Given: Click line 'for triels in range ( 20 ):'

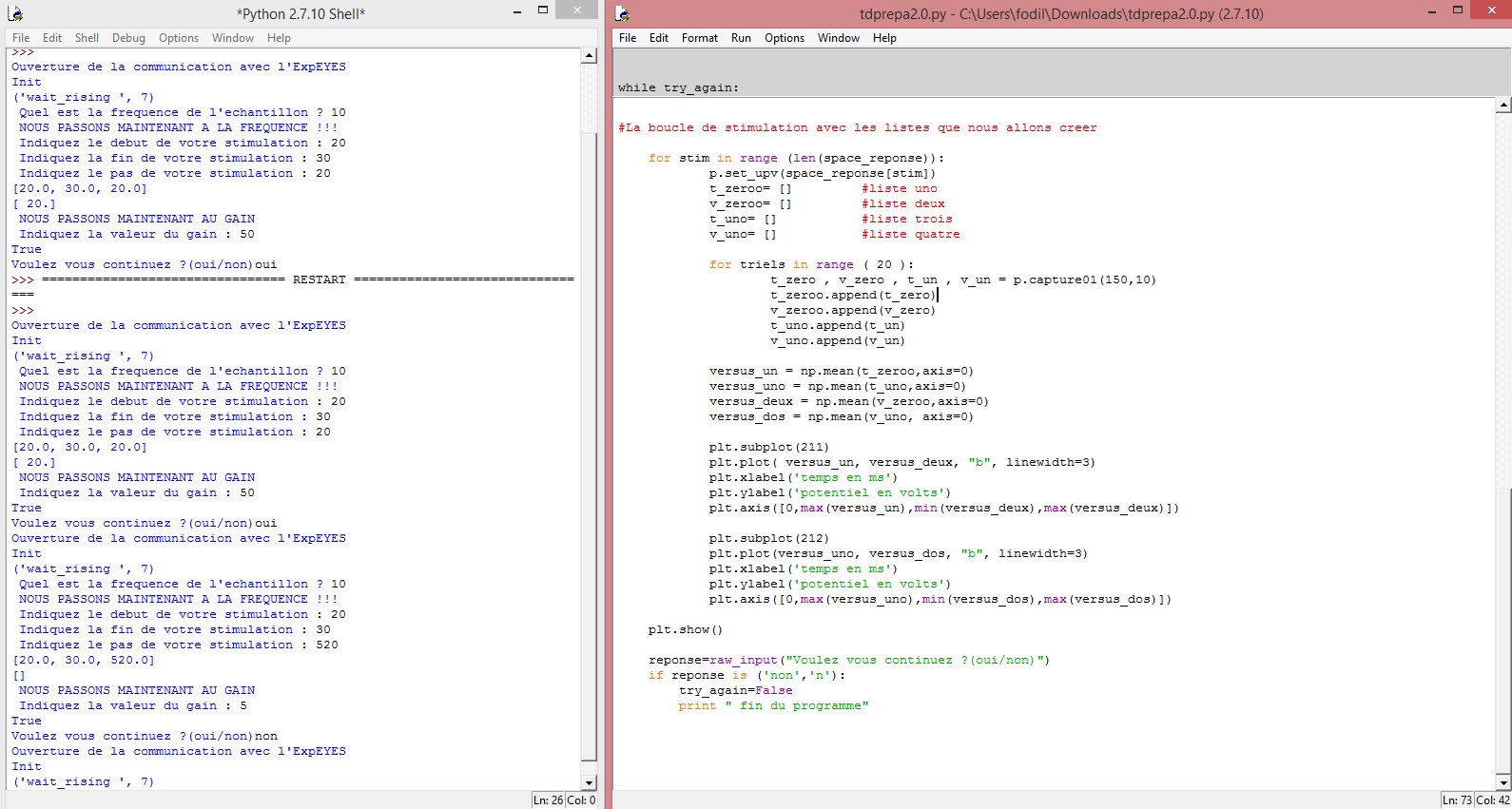Looking at the screenshot, I should [x=811, y=264].
